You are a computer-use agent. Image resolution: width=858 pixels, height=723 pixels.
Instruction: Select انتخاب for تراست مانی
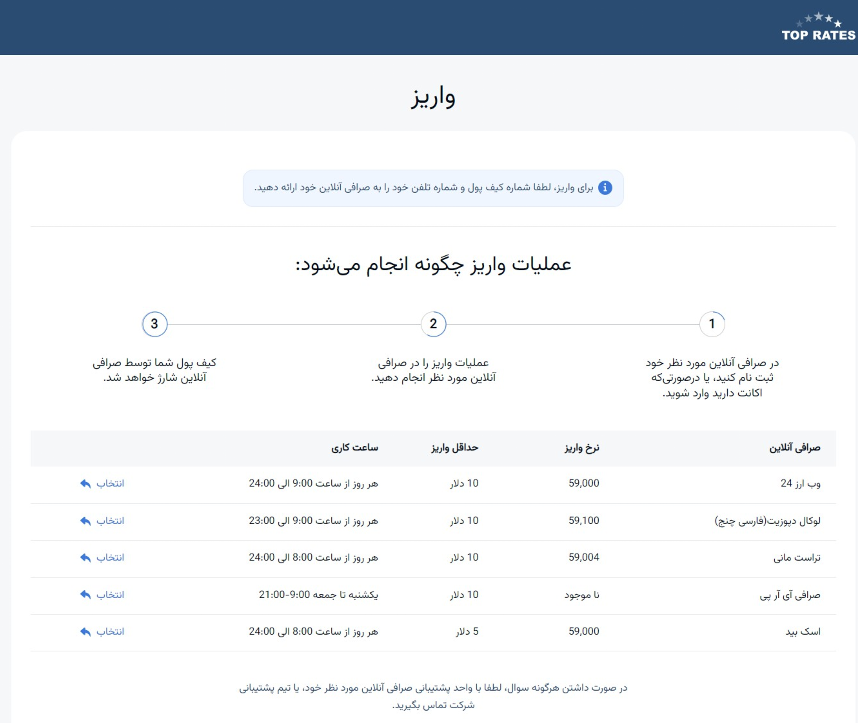[111, 558]
